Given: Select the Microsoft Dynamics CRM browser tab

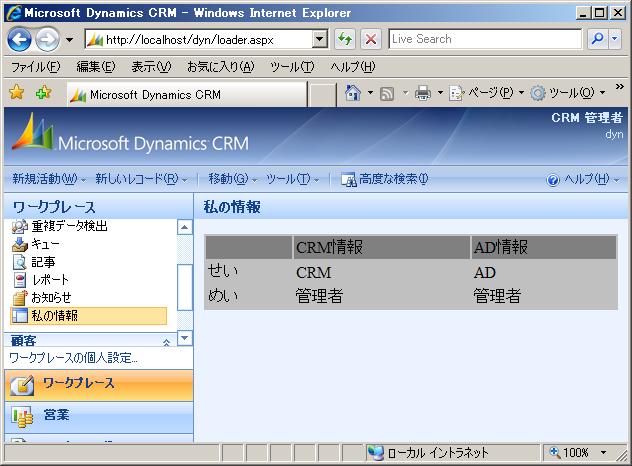Looking at the screenshot, I should pyautogui.click(x=187, y=95).
